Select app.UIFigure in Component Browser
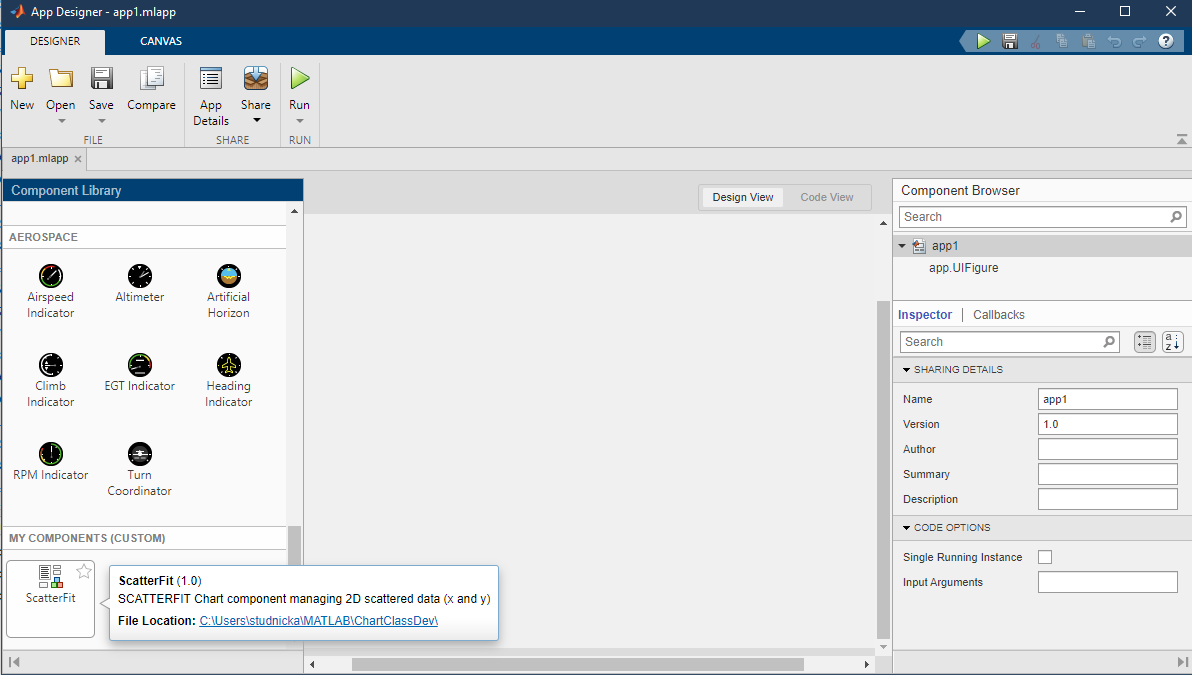 coord(963,268)
